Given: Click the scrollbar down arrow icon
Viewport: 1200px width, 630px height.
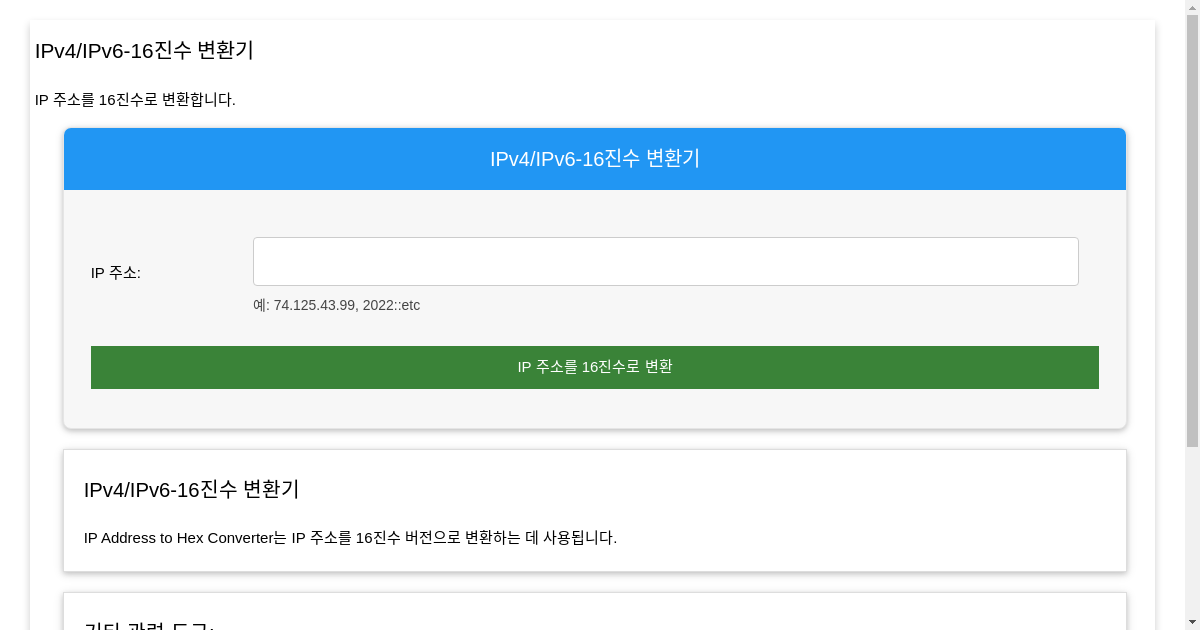Looking at the screenshot, I should click(1193, 622).
